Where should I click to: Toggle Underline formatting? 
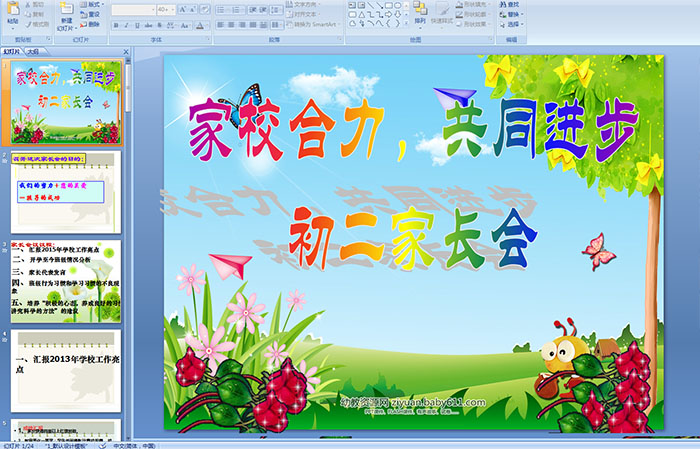click(x=138, y=25)
